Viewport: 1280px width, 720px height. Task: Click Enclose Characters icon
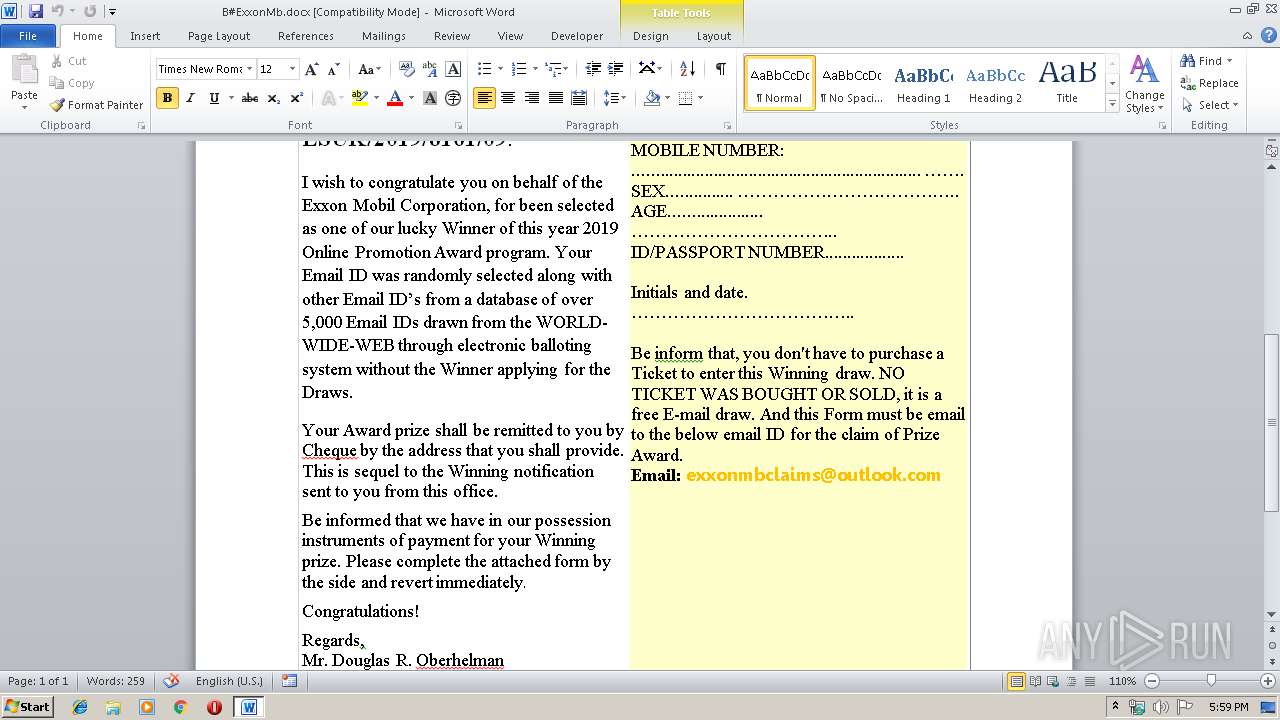tap(453, 98)
